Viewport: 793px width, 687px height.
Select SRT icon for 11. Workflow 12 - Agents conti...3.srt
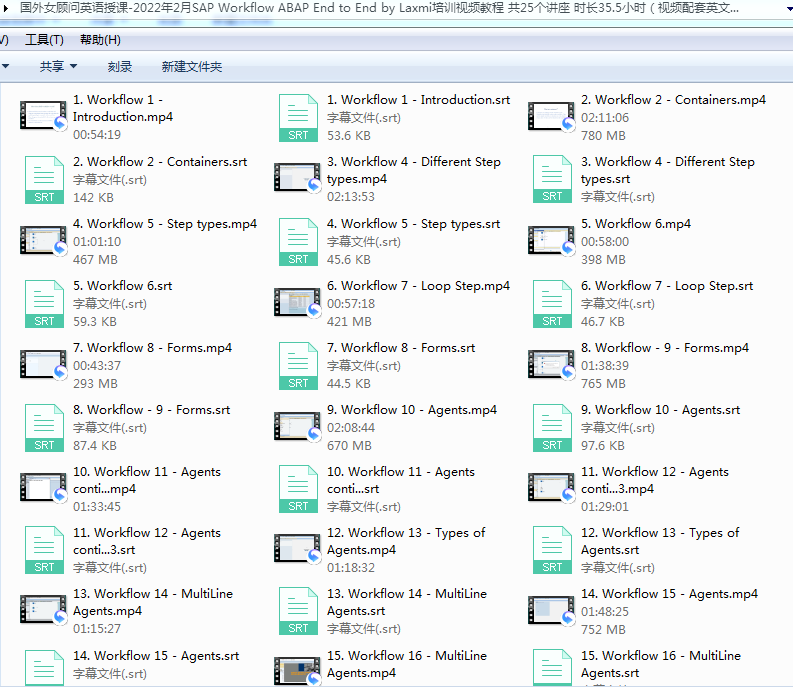pyautogui.click(x=44, y=550)
